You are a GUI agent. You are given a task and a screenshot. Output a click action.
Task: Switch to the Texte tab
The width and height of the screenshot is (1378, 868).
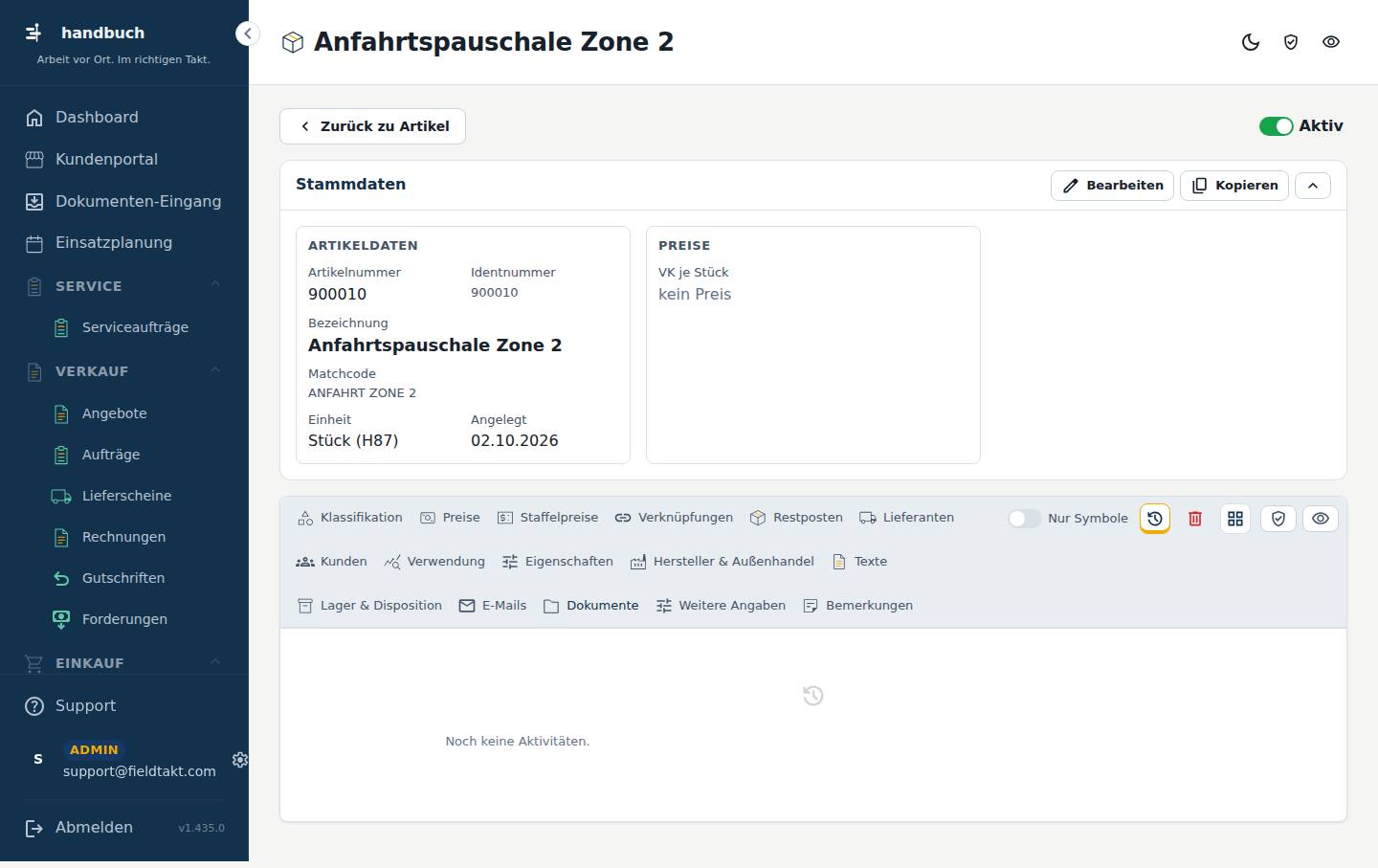click(x=859, y=562)
